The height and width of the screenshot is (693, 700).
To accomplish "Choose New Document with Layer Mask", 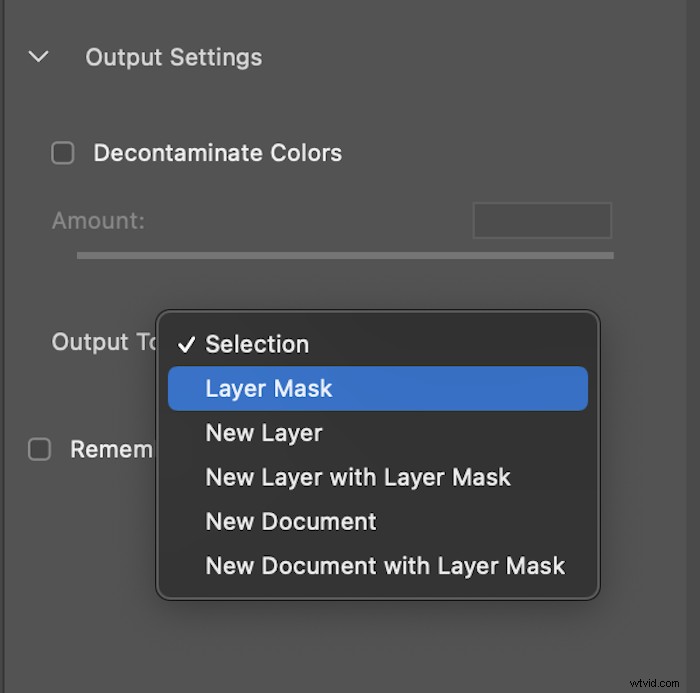I will click(x=385, y=566).
